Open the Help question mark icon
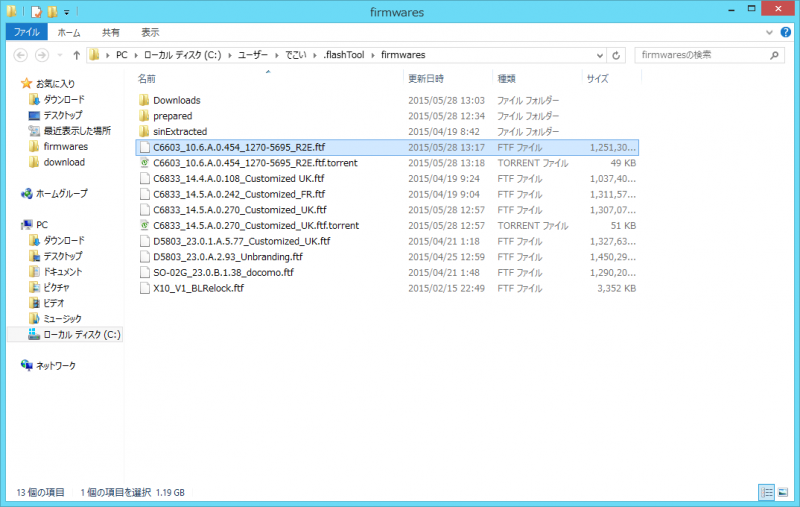This screenshot has width=800, height=507. 786,32
